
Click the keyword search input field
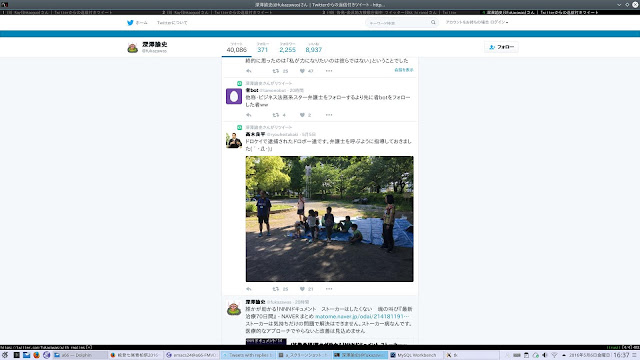click(398, 23)
